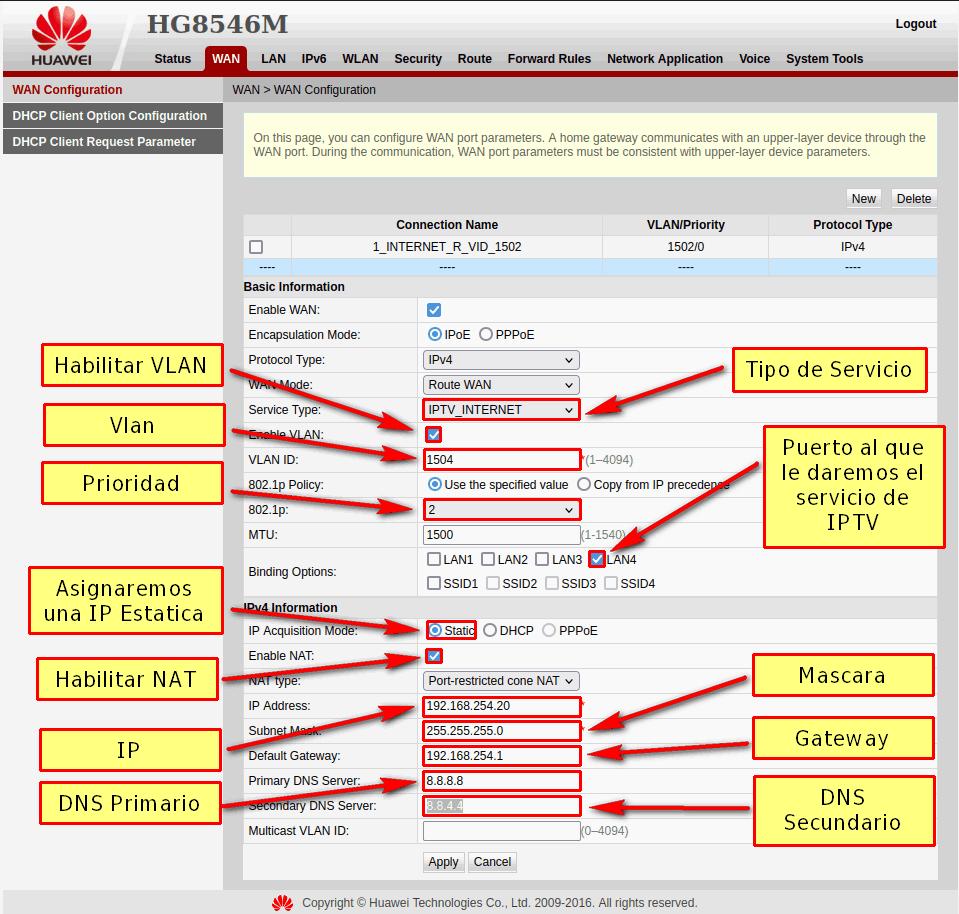Open the Service Type dropdown
This screenshot has height=914, width=959.
click(x=501, y=410)
